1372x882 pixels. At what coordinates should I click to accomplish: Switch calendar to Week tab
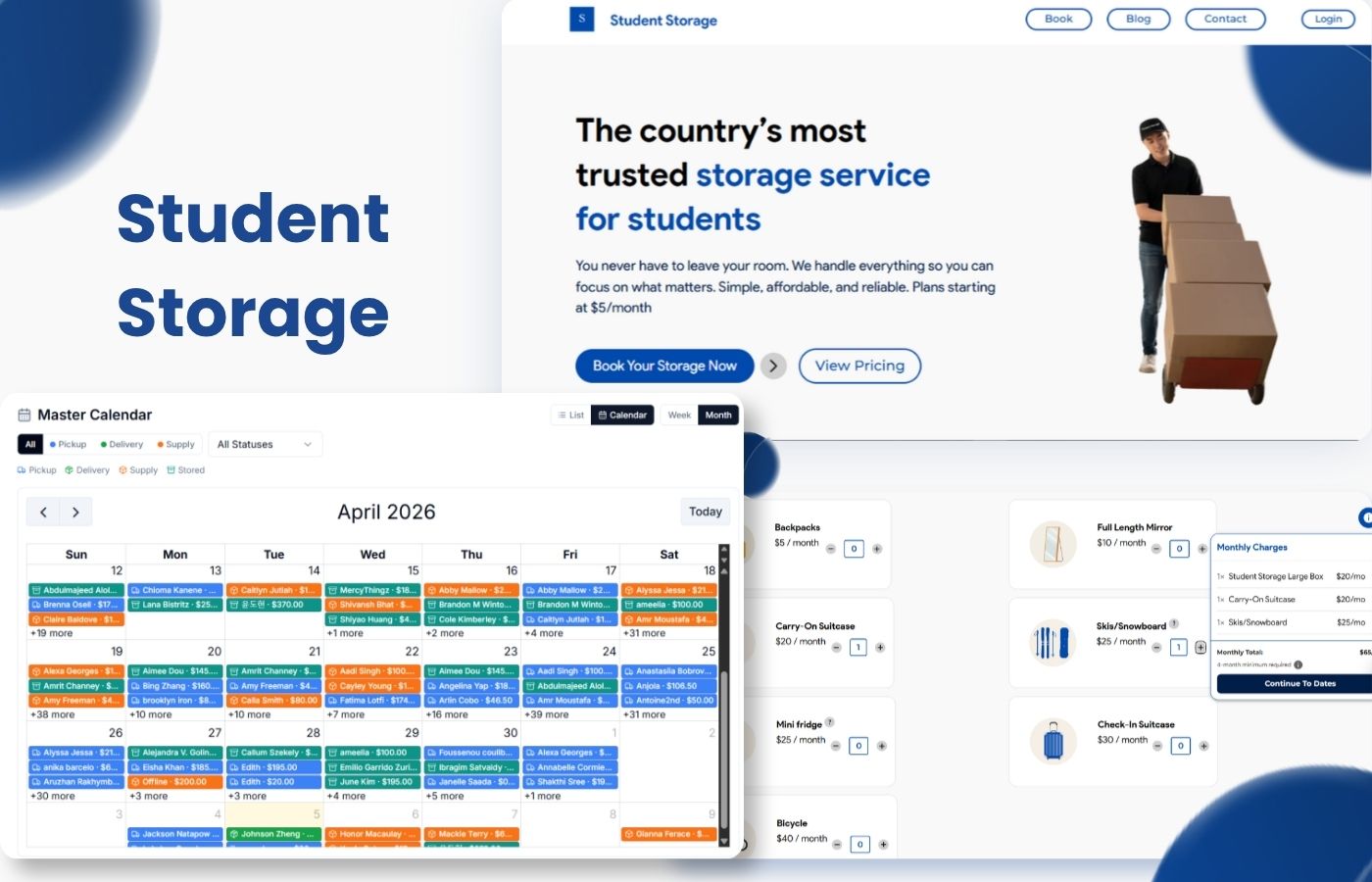(x=679, y=415)
